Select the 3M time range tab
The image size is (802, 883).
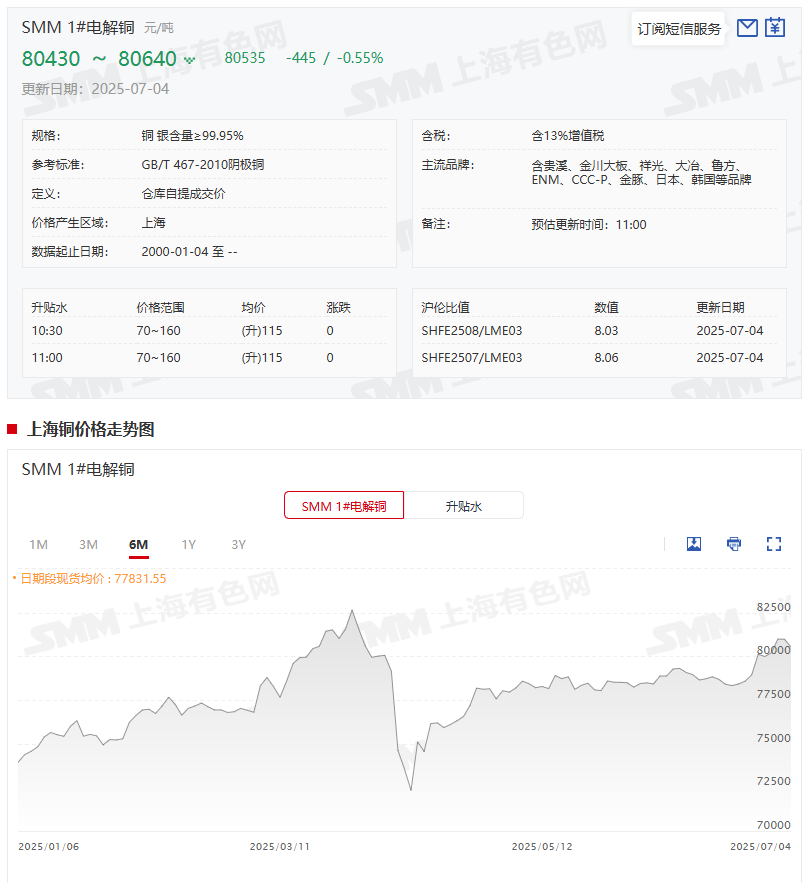pyautogui.click(x=88, y=544)
